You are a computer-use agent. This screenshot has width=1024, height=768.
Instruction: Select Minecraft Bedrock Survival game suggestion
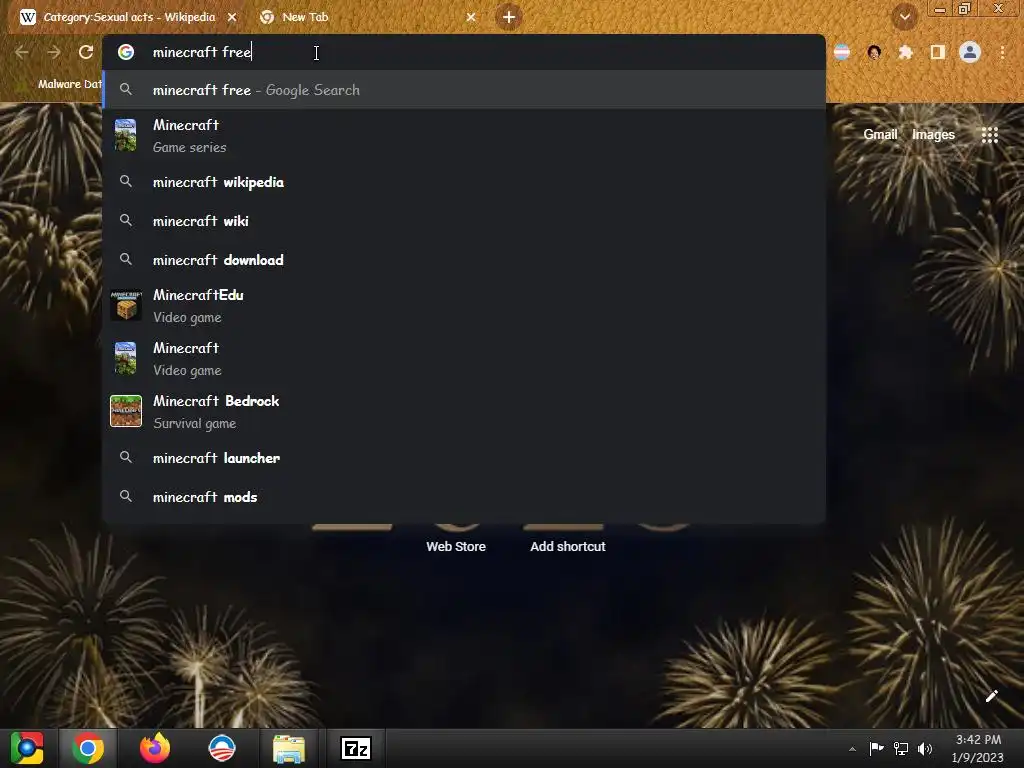[464, 411]
